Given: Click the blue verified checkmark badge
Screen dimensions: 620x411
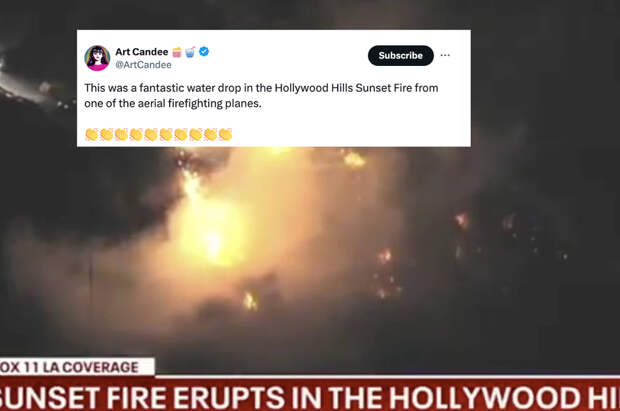Looking at the screenshot, I should coord(204,51).
